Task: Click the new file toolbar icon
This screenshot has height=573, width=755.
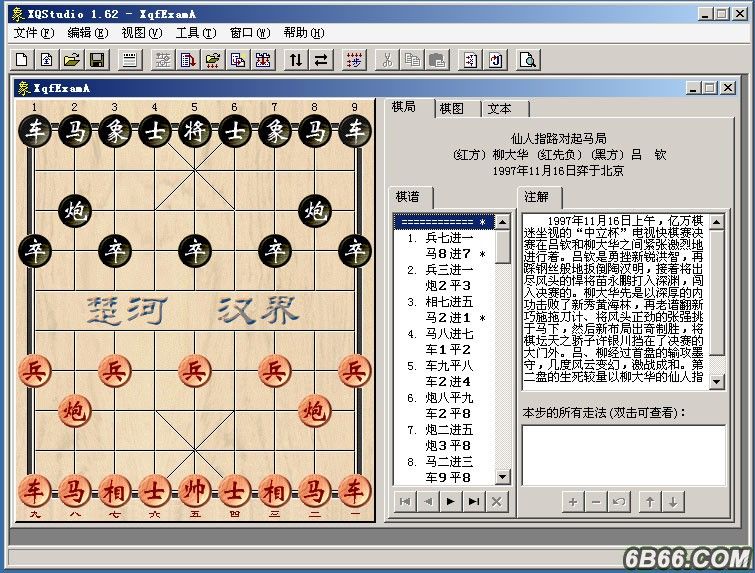Action: pyautogui.click(x=22, y=60)
